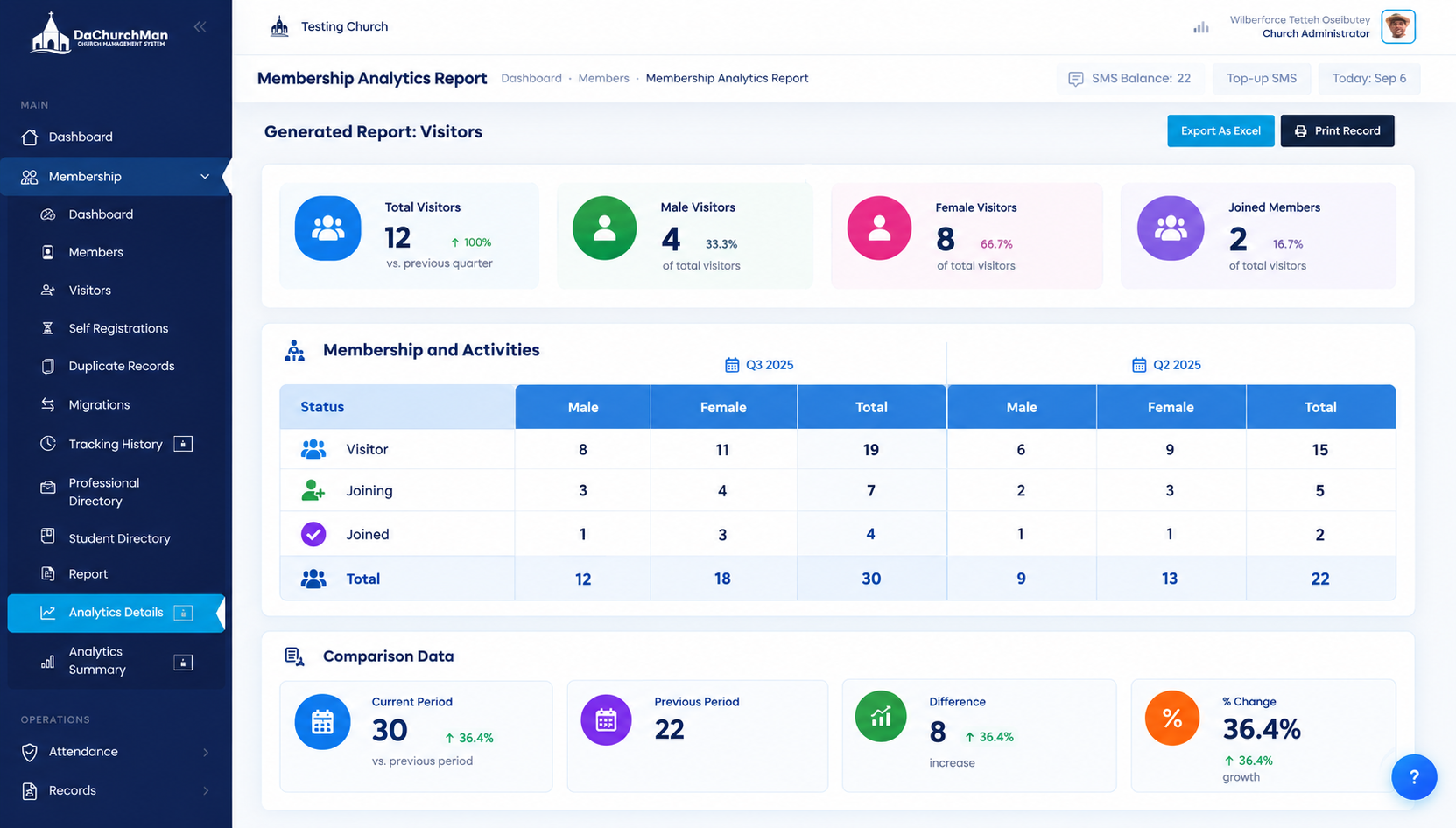Click the DaChurchMan logo
The height and width of the screenshot is (828, 1456).
coord(99,34)
